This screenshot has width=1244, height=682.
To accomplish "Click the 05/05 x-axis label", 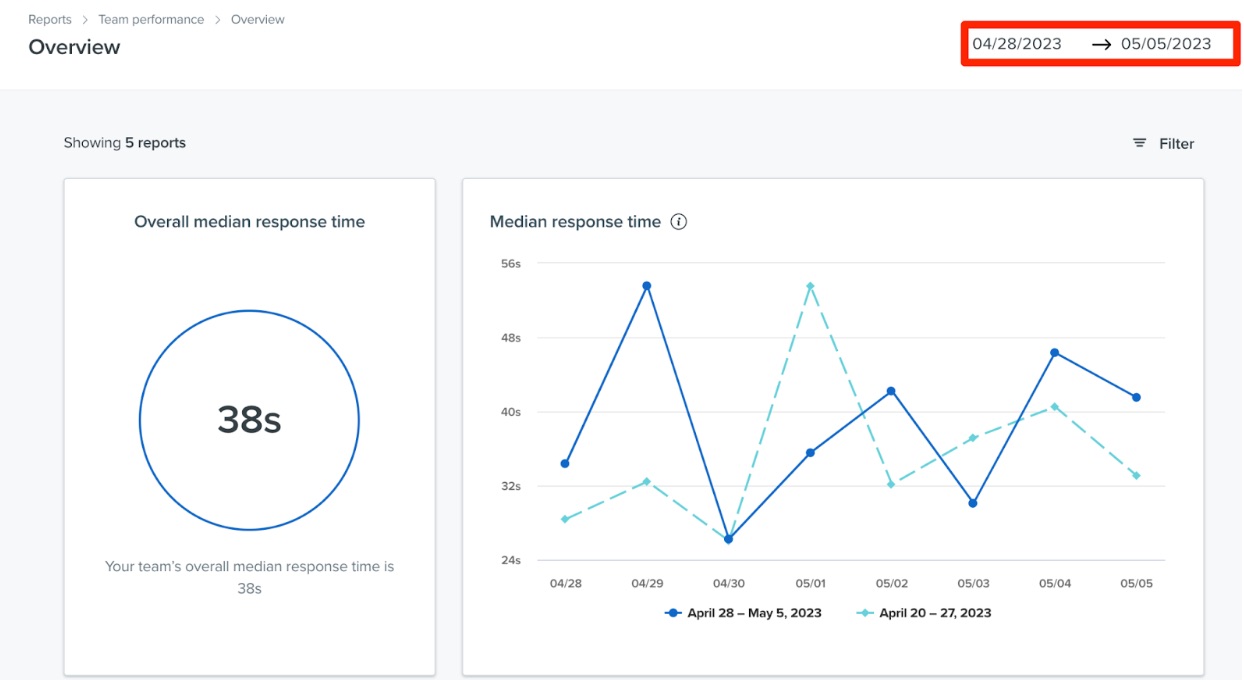I will [1136, 584].
